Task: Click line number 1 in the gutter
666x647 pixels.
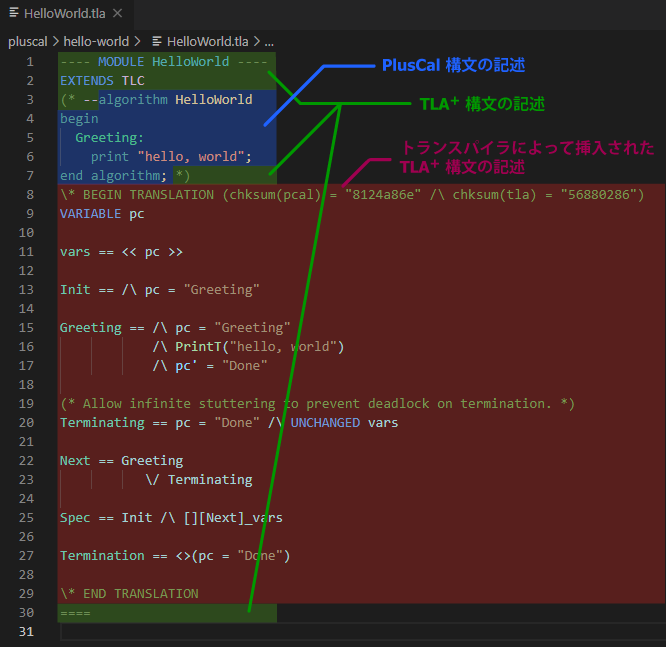Action: (30, 62)
